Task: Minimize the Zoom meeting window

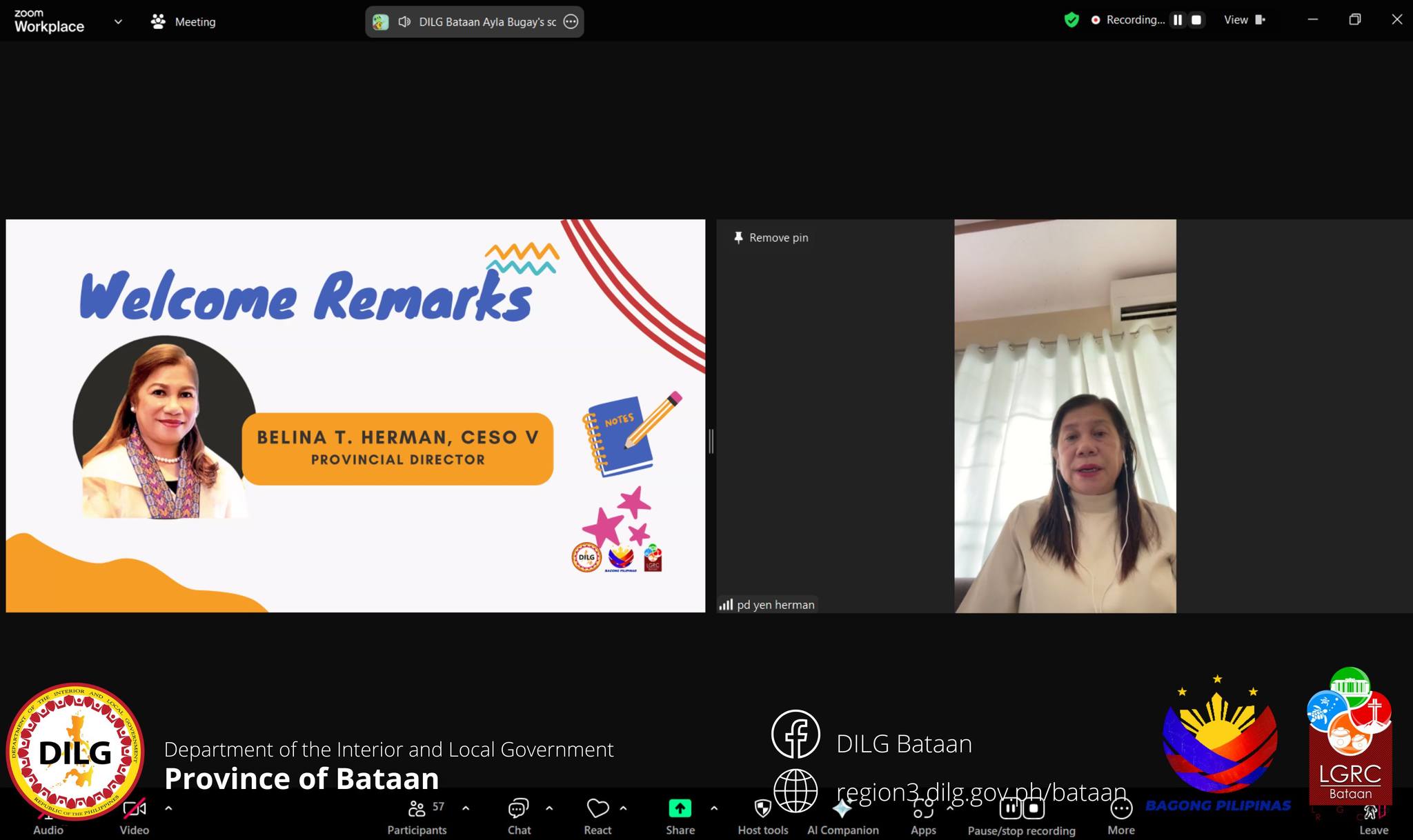Action: 1313,20
